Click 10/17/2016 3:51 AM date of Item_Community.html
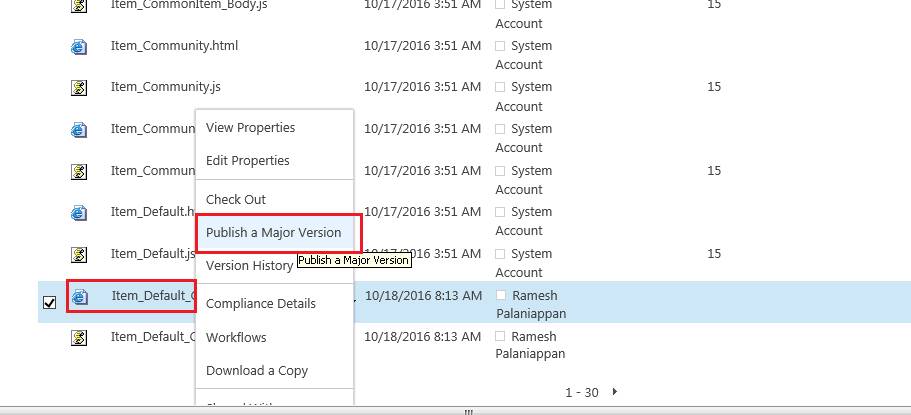Viewport: 911px width, 415px height. click(422, 46)
